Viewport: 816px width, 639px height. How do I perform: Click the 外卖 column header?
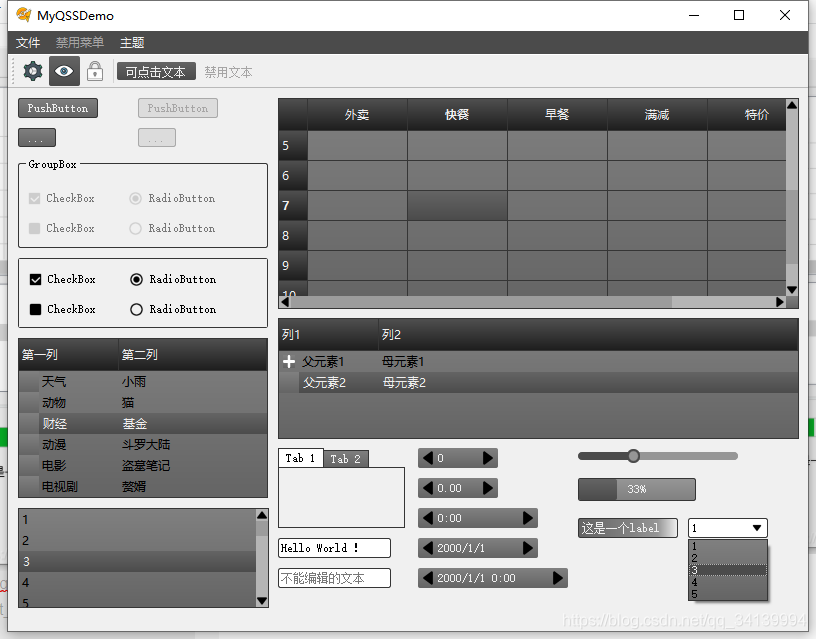click(357, 114)
